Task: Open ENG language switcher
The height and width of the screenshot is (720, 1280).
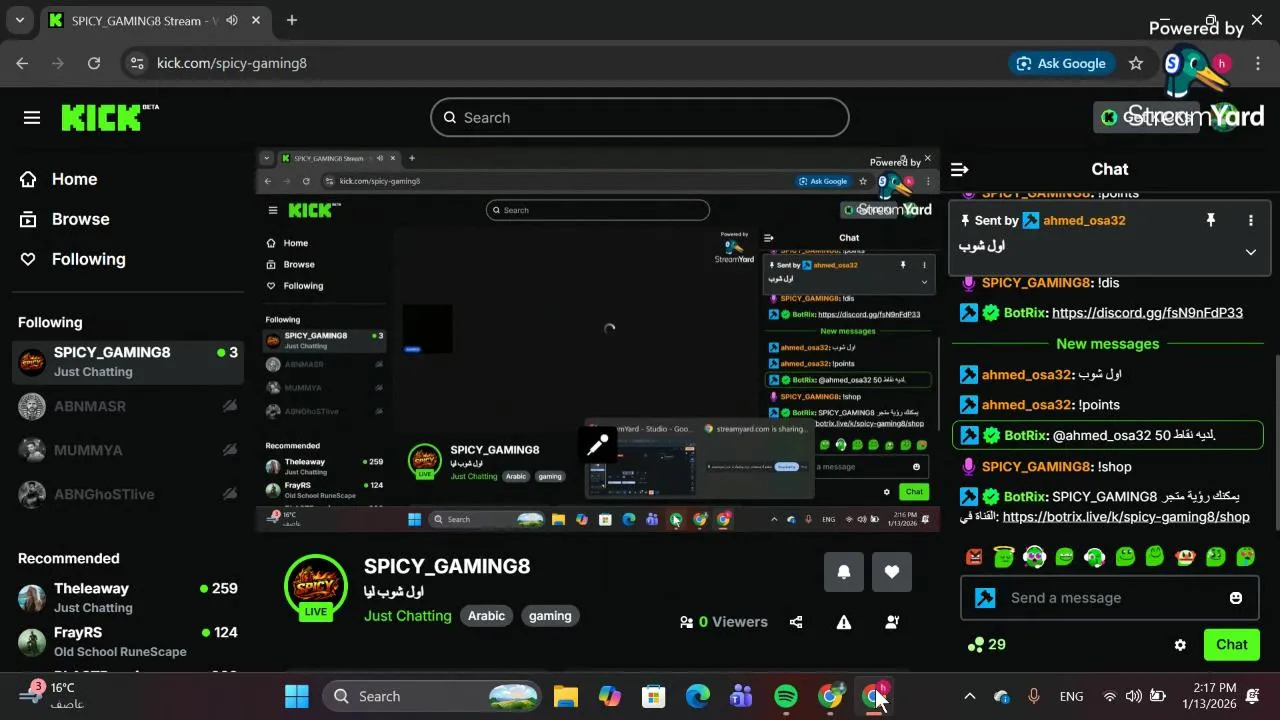Action: click(x=1071, y=696)
